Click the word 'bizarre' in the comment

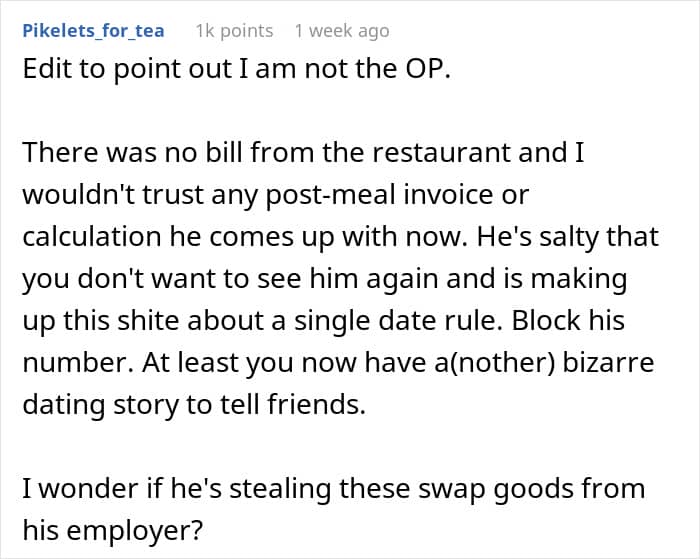point(608,363)
